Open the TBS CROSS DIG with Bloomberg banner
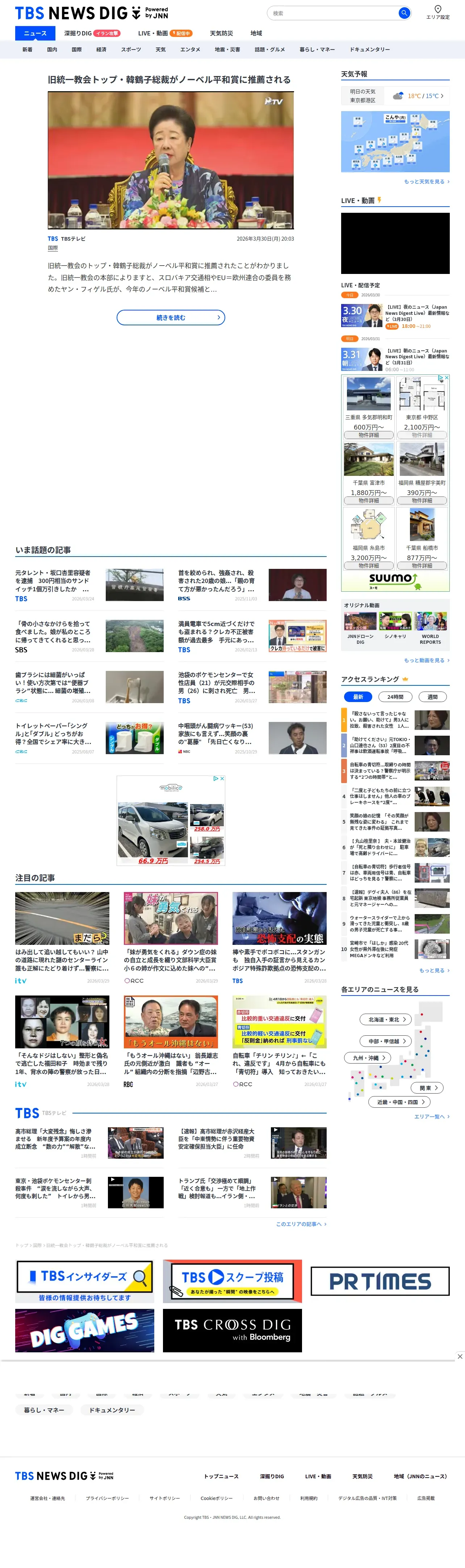This screenshot has height=1568, width=465. [232, 1331]
